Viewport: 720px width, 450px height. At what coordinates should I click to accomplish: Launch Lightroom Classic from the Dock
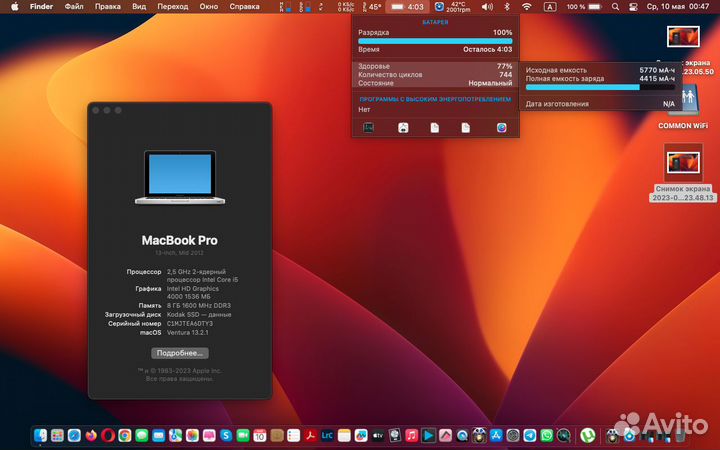click(327, 435)
